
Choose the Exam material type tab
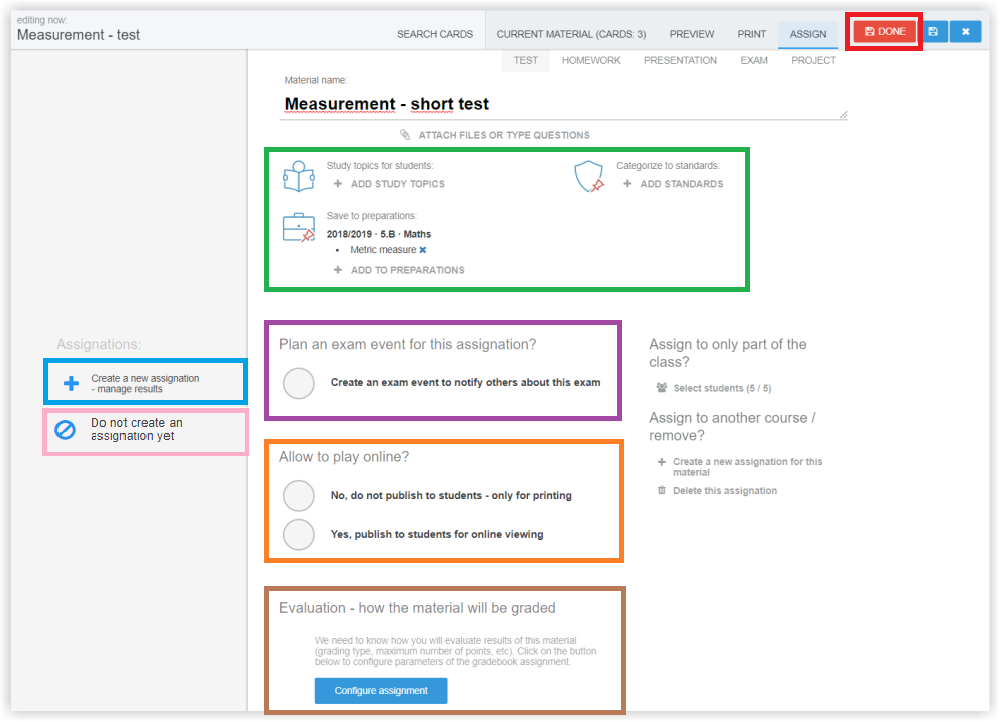tap(754, 61)
